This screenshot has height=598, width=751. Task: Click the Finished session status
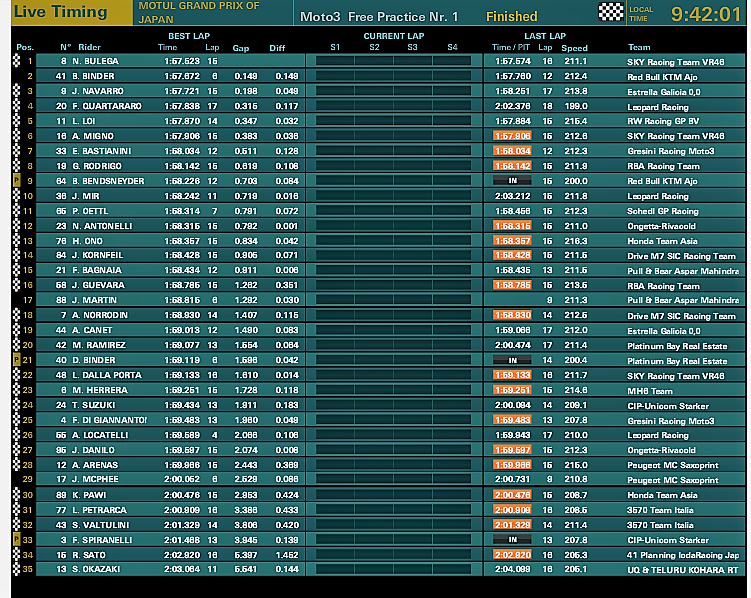[x=512, y=17]
